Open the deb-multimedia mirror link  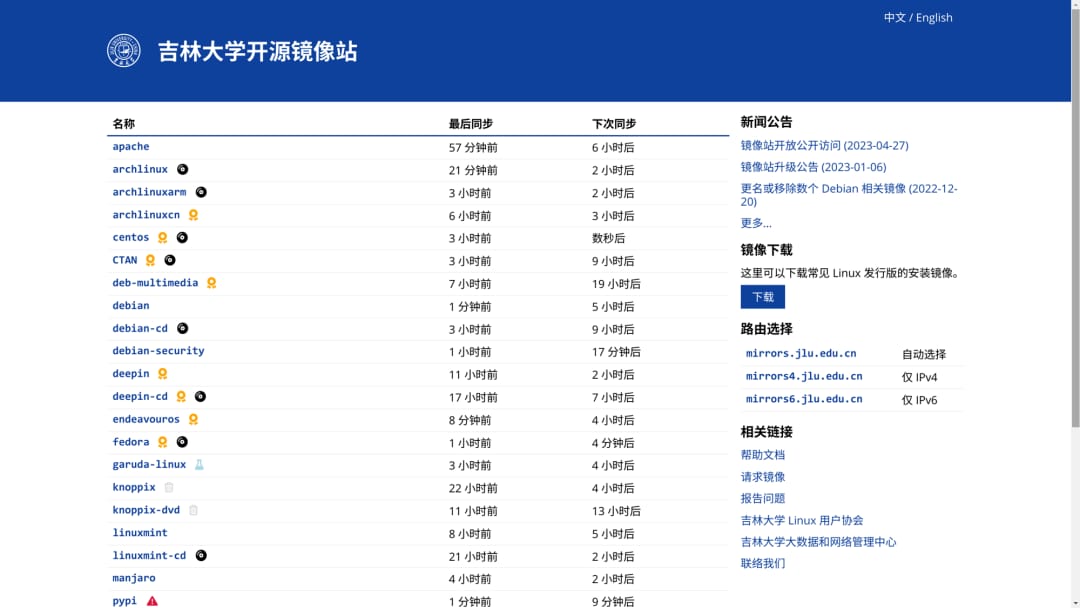pos(155,283)
